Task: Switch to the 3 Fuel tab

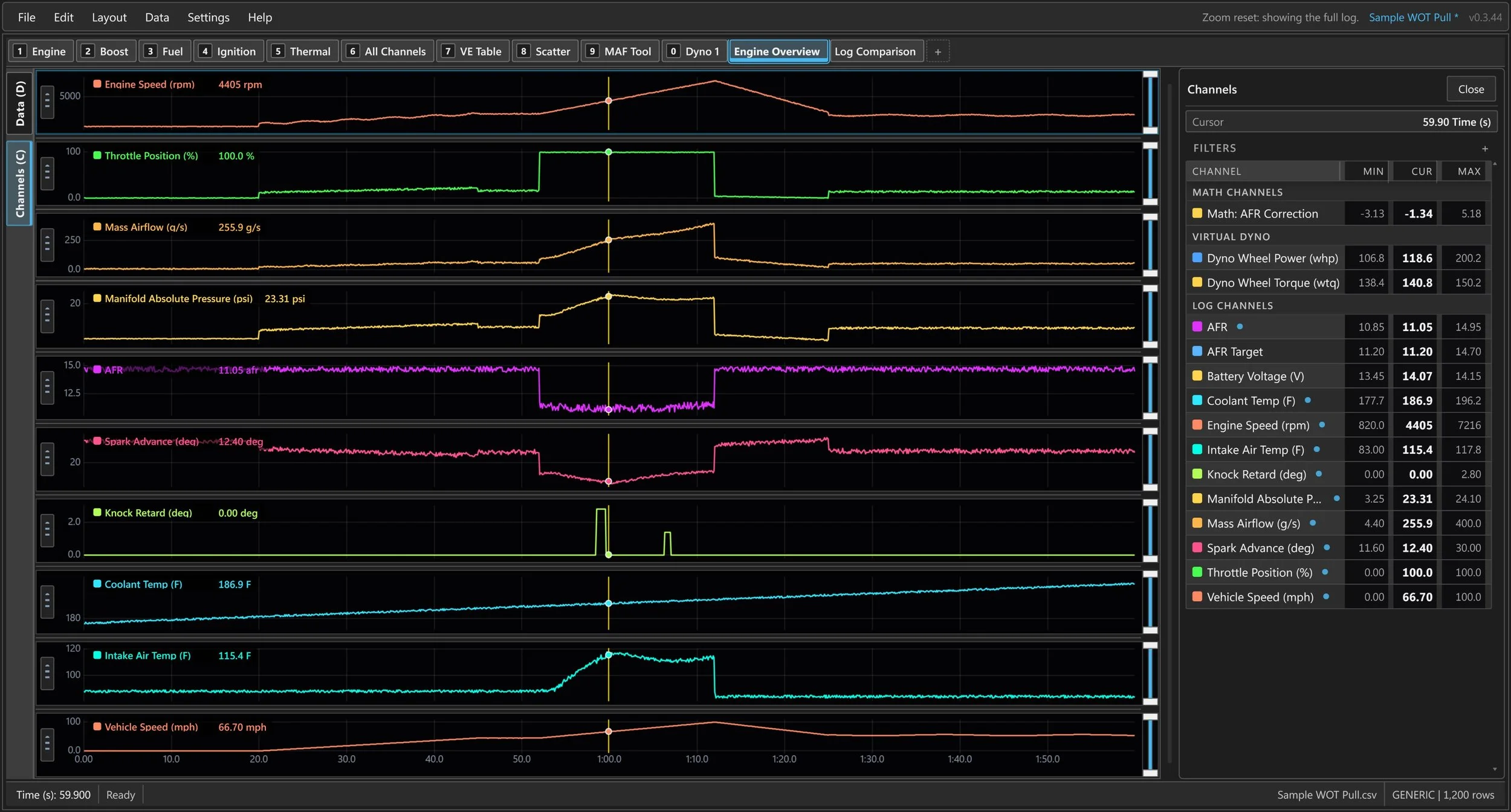Action: (165, 52)
